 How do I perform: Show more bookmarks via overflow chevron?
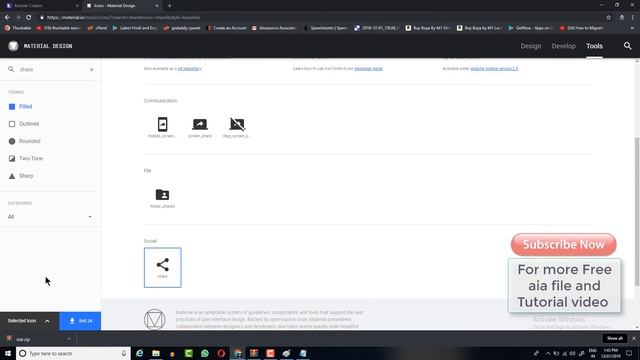(633, 28)
